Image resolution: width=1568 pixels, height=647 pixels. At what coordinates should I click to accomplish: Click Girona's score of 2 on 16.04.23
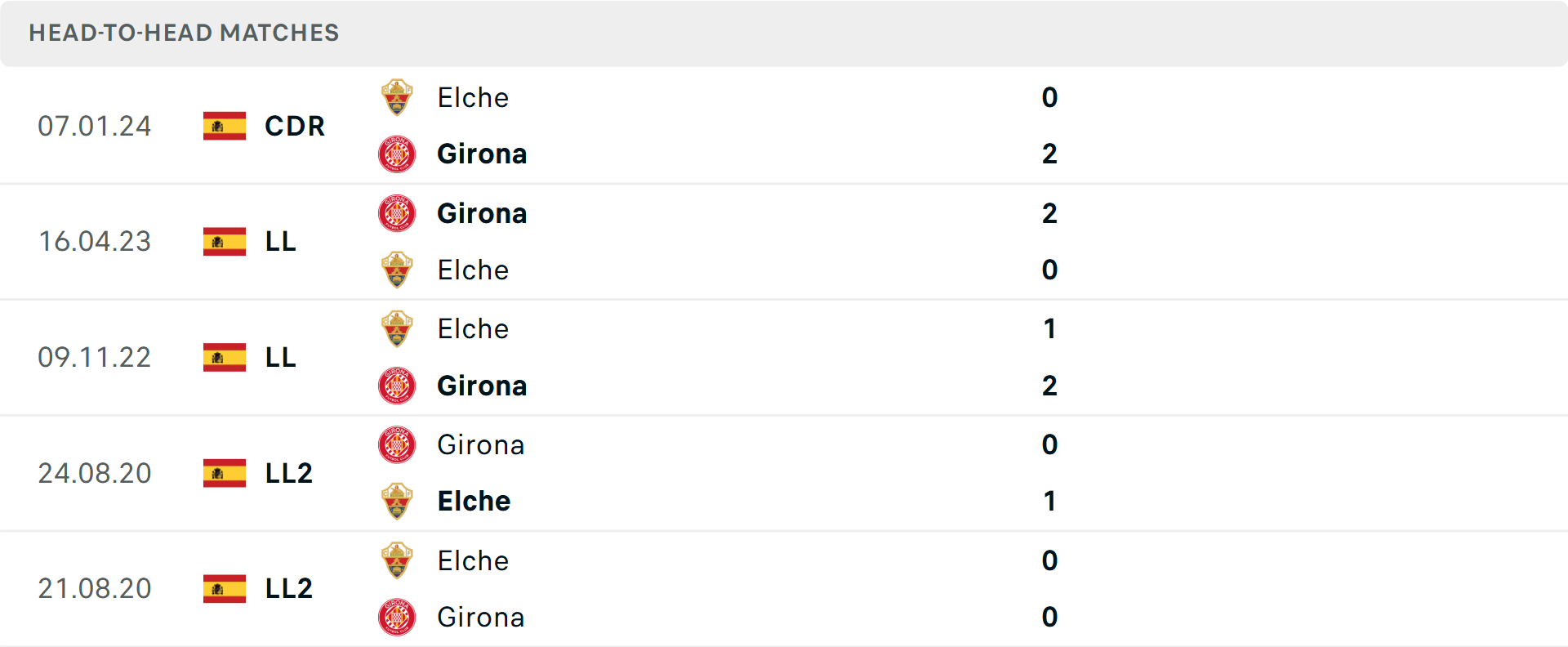point(1049,214)
